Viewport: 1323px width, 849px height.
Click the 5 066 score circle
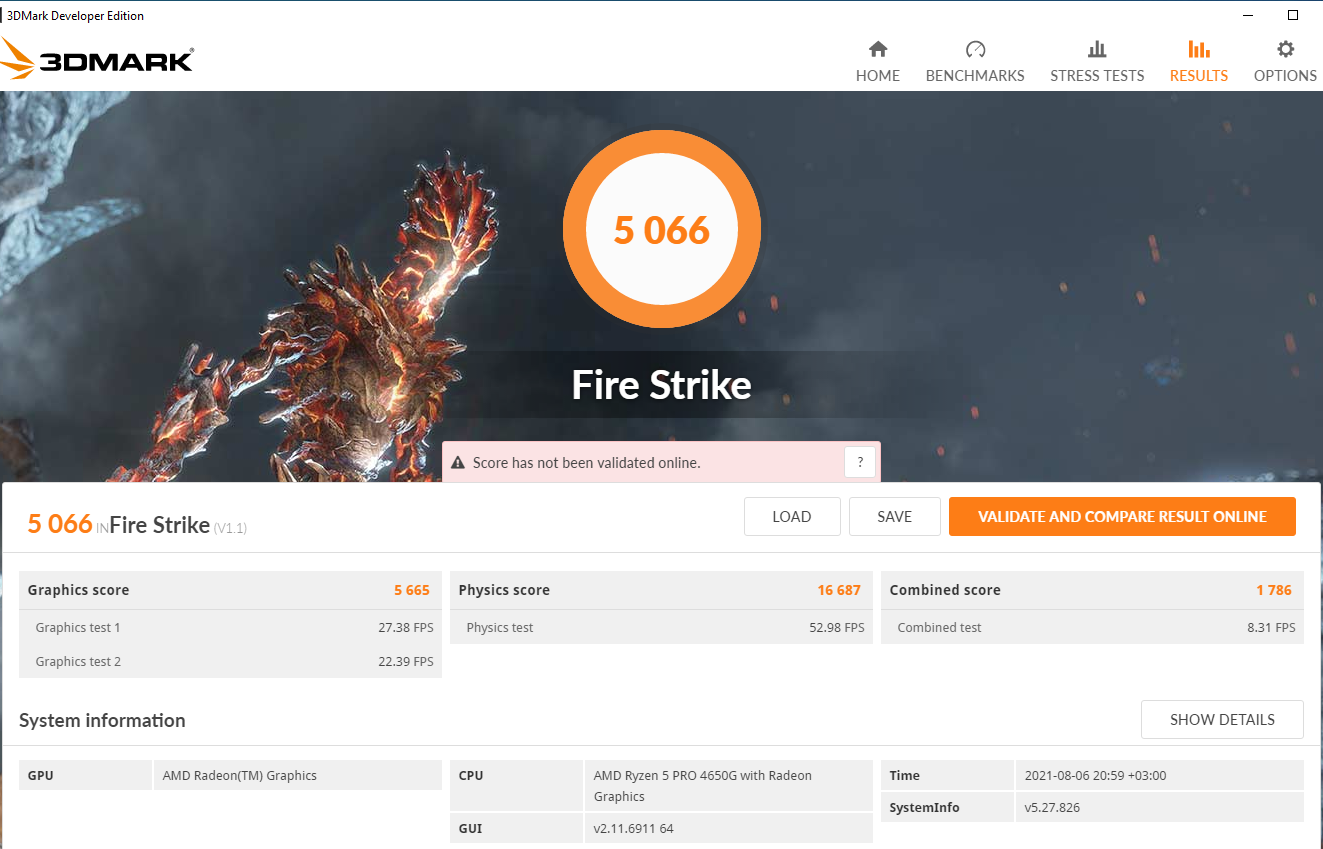[x=662, y=229]
